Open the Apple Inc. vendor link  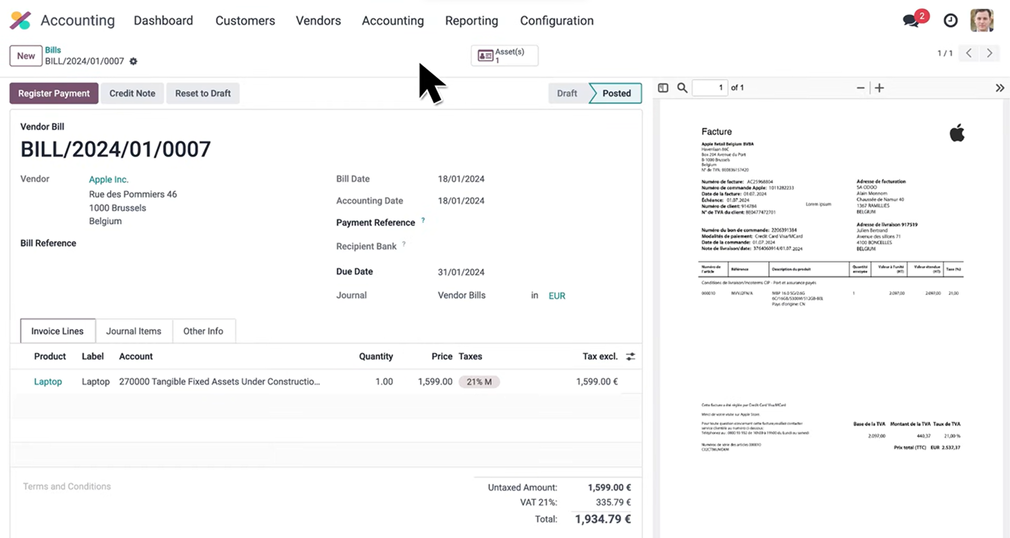pos(108,179)
